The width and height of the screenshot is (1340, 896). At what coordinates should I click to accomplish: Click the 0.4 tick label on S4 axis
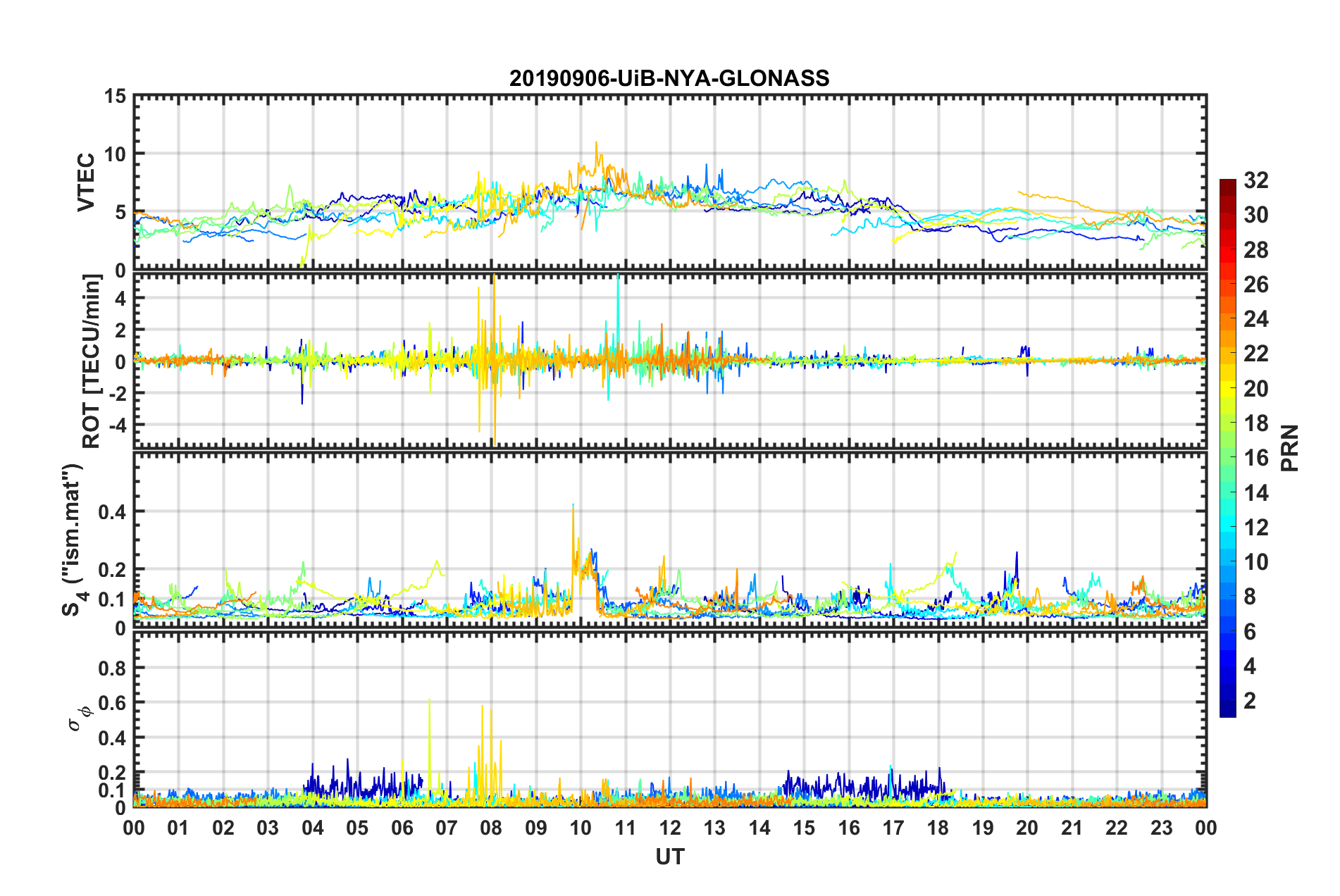(113, 512)
